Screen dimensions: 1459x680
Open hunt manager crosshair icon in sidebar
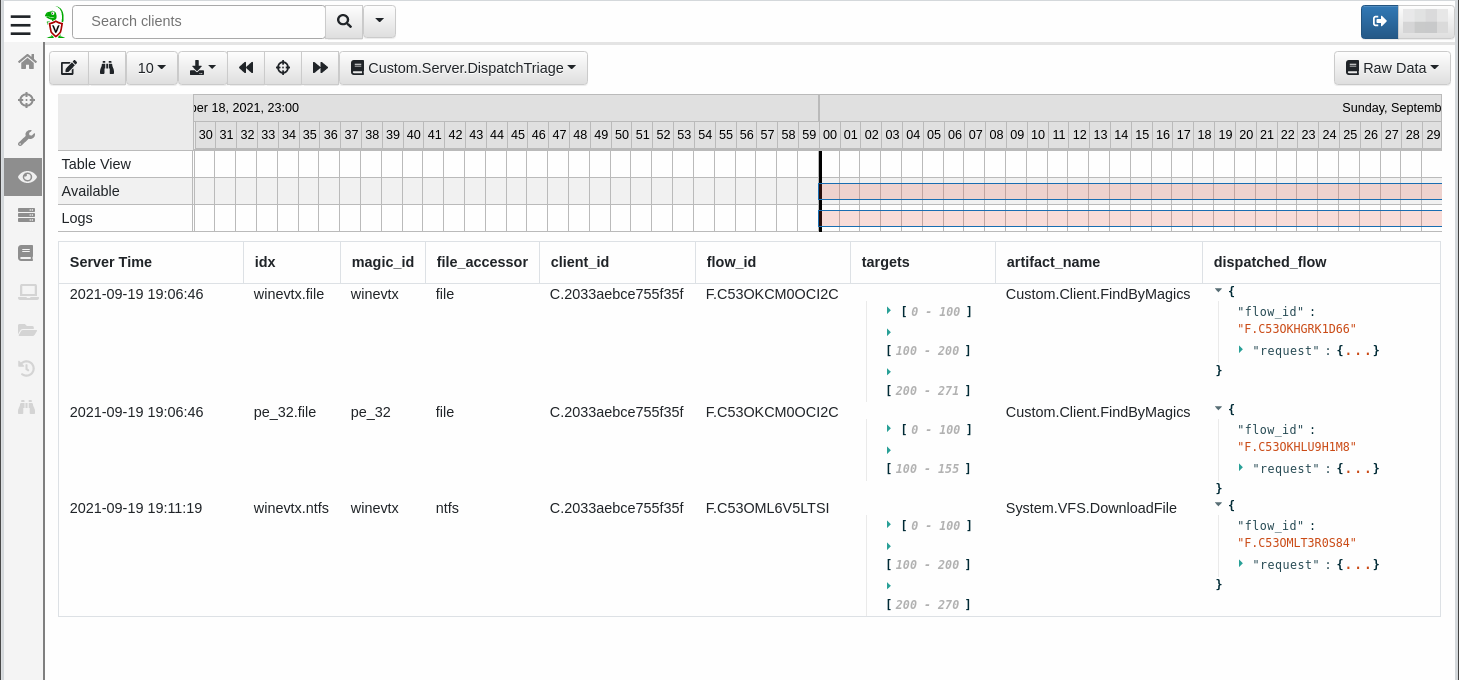[x=27, y=100]
